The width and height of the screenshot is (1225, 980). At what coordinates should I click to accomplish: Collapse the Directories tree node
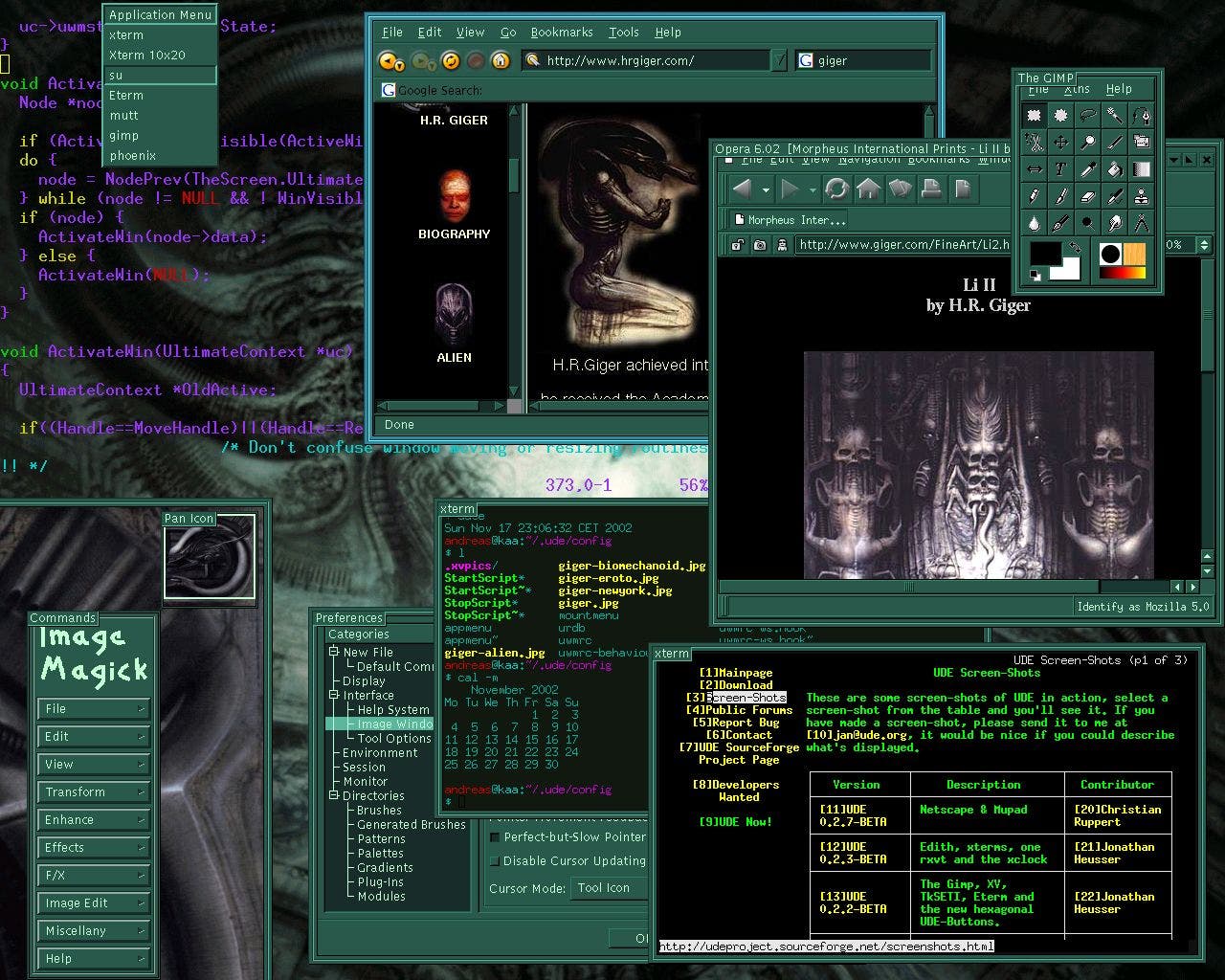coord(334,796)
